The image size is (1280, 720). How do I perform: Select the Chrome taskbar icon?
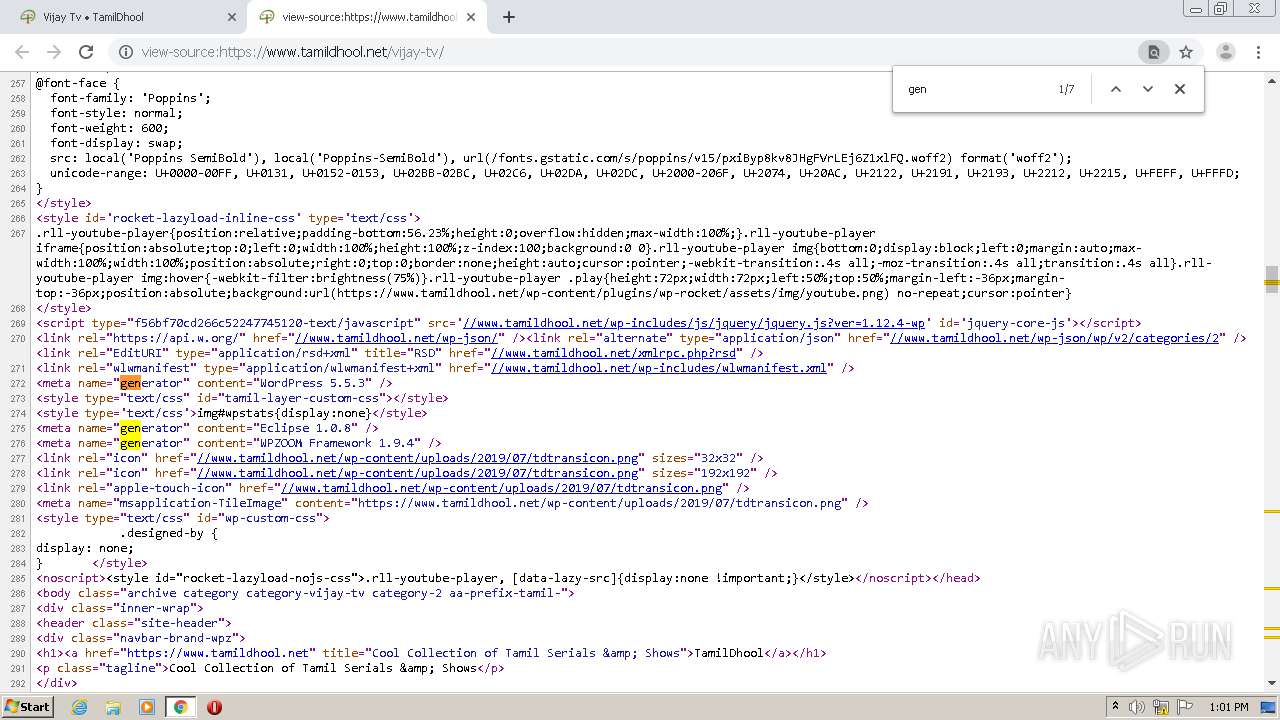click(x=180, y=707)
